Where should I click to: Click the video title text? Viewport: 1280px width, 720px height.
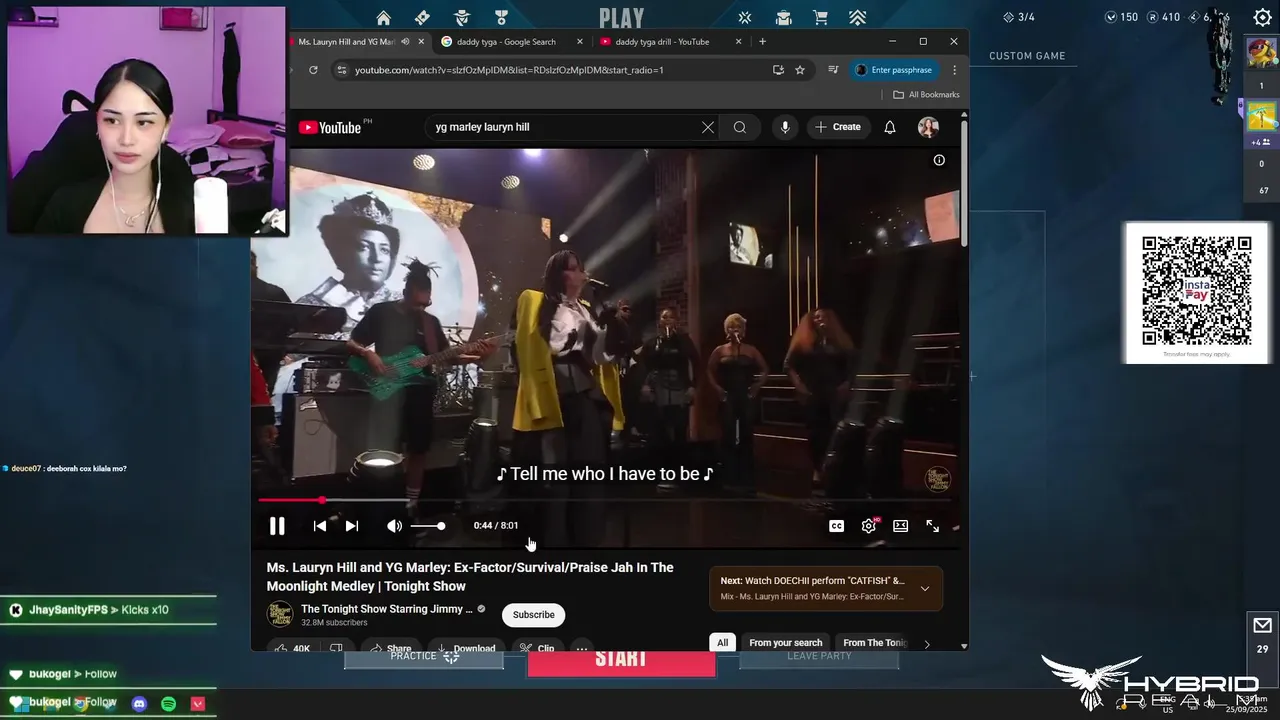tap(470, 577)
